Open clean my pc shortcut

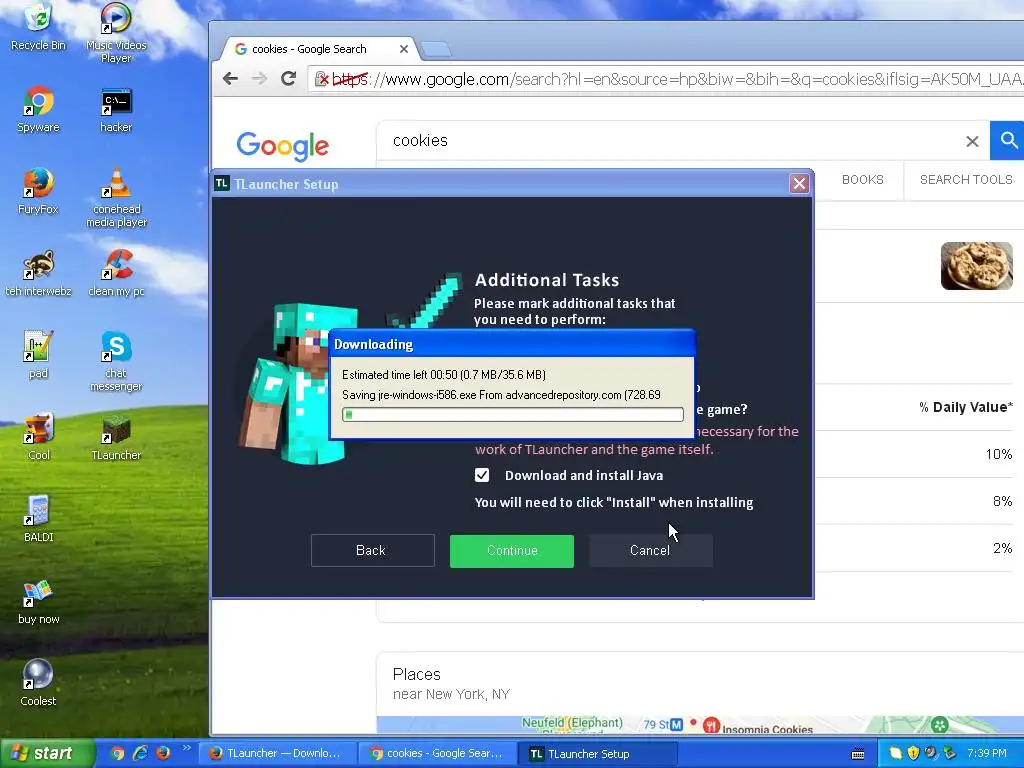pyautogui.click(x=116, y=274)
